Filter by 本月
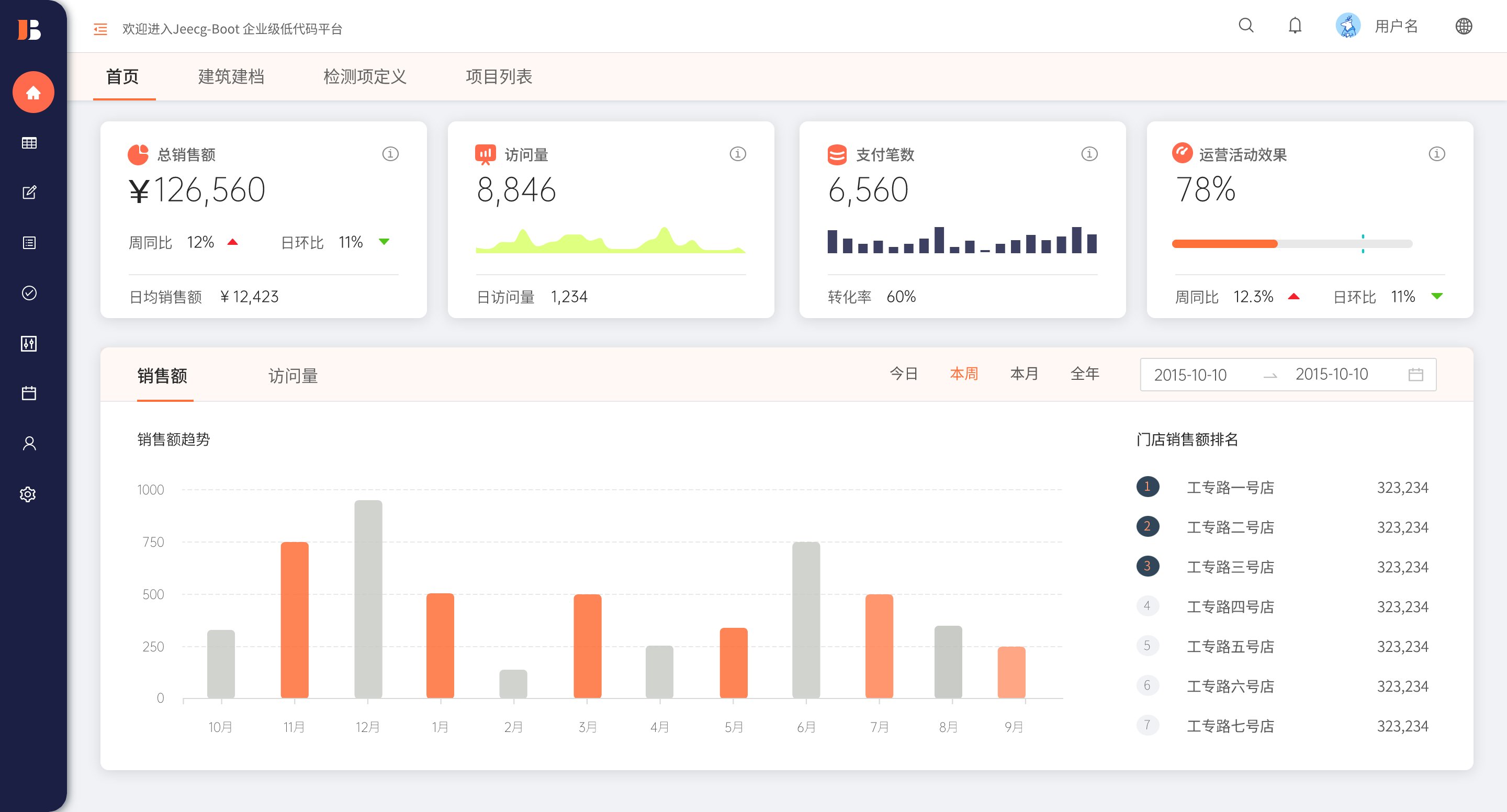The height and width of the screenshot is (812, 1507). [x=1025, y=374]
